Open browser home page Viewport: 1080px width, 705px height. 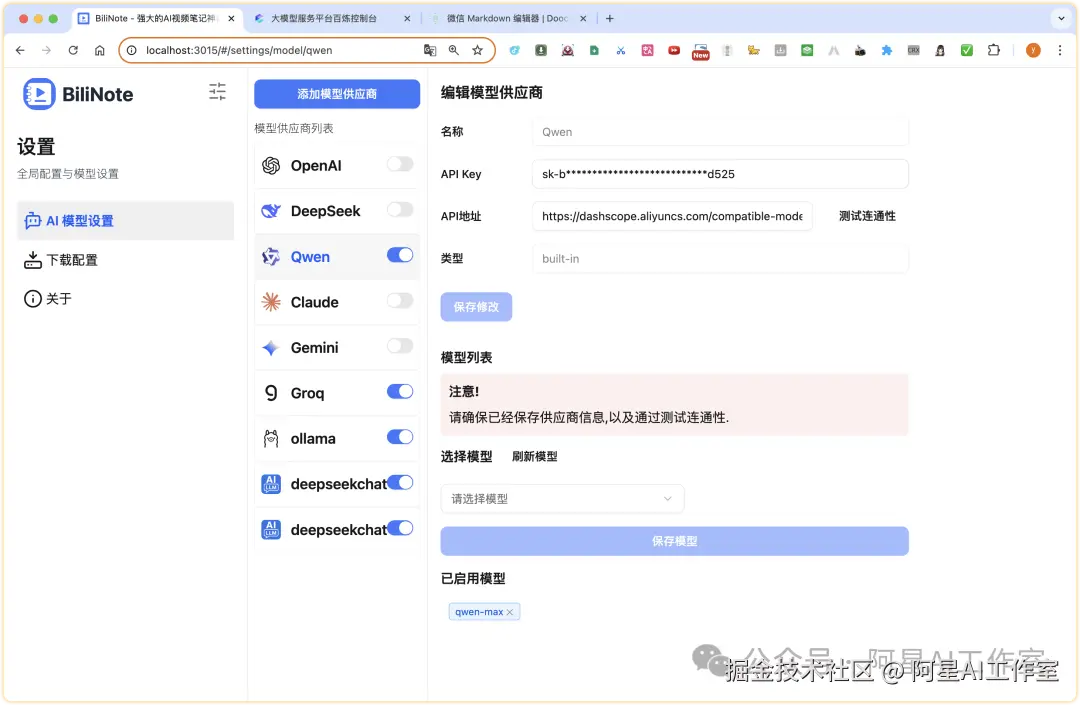pos(100,50)
